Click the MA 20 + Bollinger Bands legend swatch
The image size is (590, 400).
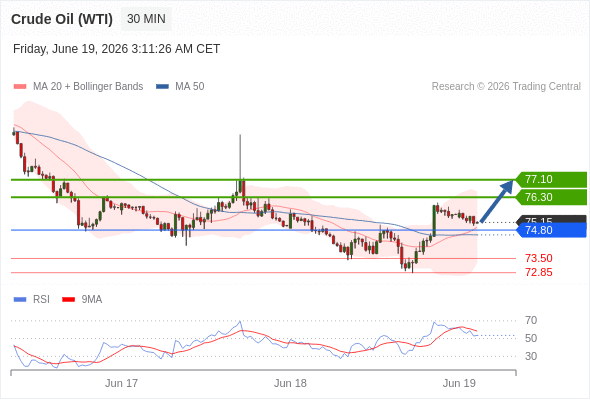point(20,87)
